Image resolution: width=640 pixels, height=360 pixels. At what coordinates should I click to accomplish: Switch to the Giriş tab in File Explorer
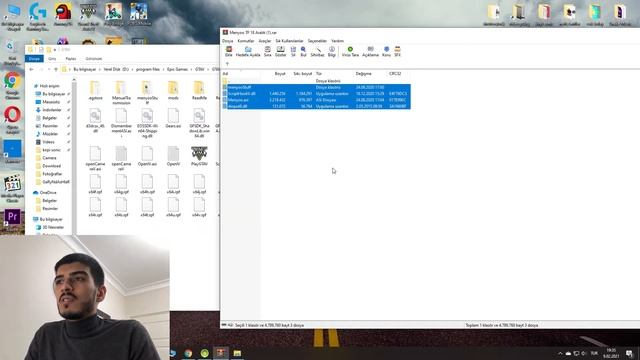pyautogui.click(x=52, y=59)
